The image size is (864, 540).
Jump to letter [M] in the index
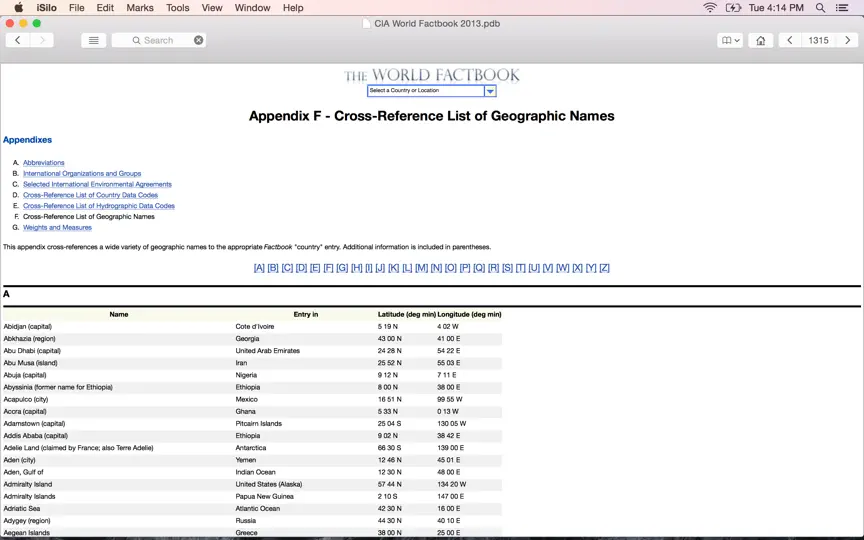tap(422, 268)
